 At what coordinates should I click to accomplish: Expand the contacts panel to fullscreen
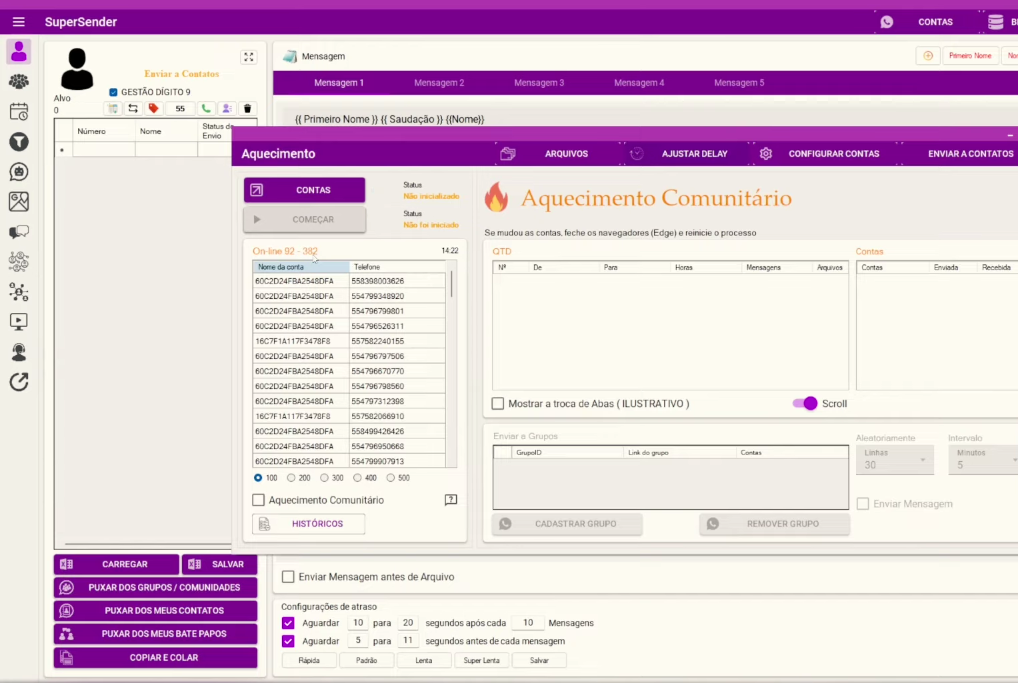[249, 57]
